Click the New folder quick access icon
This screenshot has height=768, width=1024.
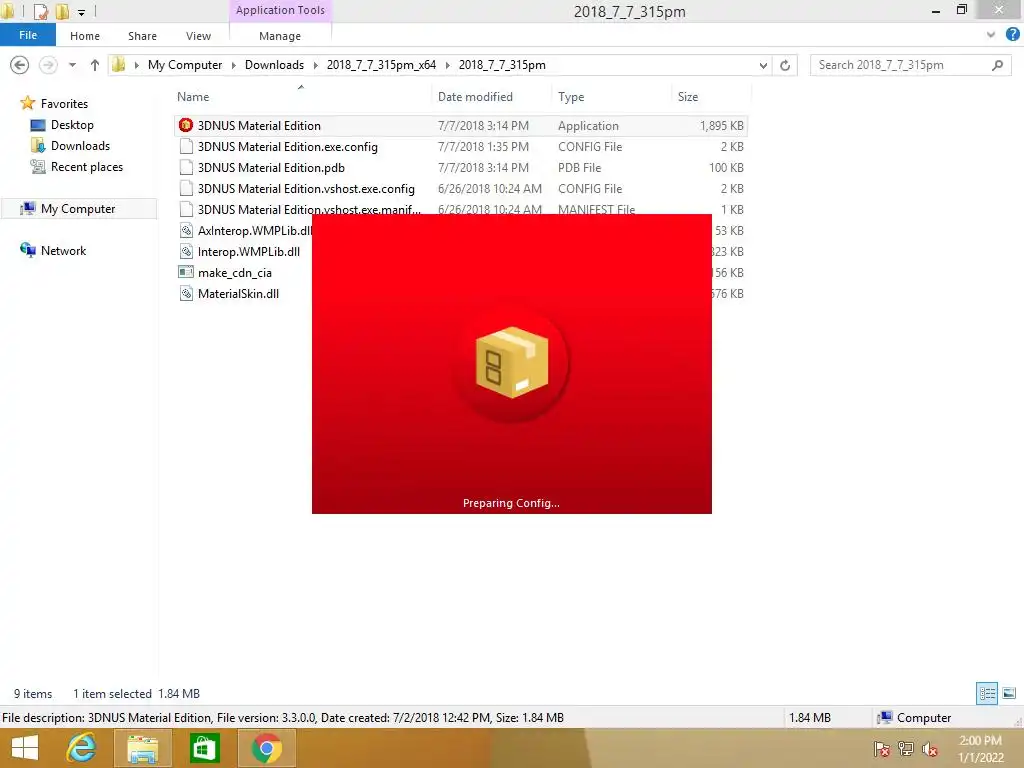tap(62, 11)
